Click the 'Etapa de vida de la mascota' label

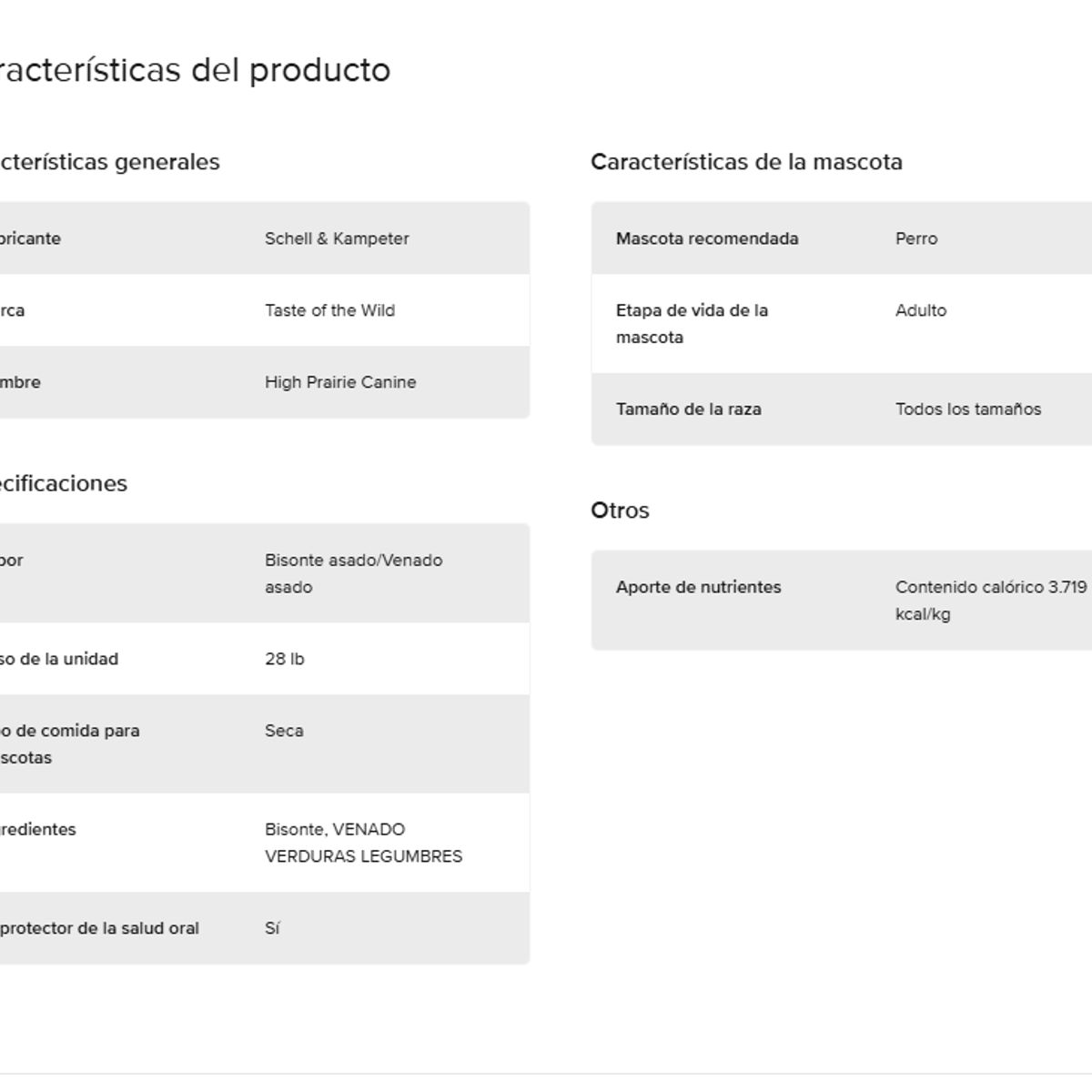click(692, 323)
